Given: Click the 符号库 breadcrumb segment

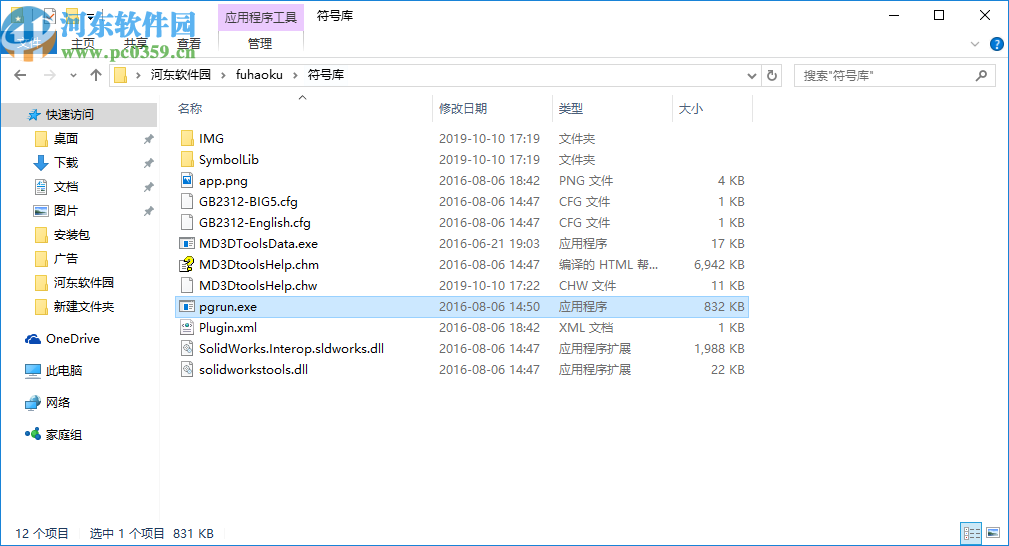Looking at the screenshot, I should [326, 75].
